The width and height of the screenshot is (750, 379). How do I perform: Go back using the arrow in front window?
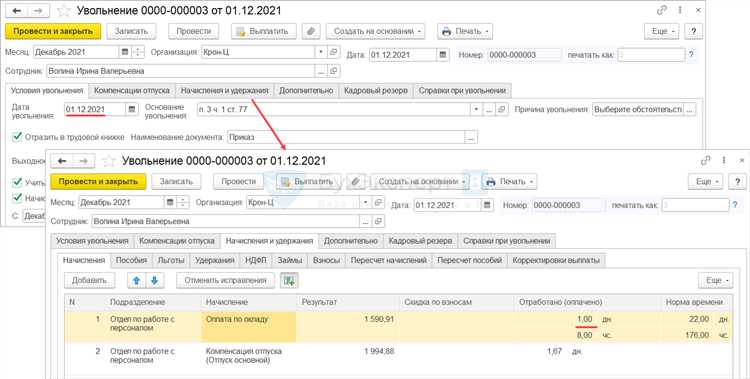[x=62, y=161]
